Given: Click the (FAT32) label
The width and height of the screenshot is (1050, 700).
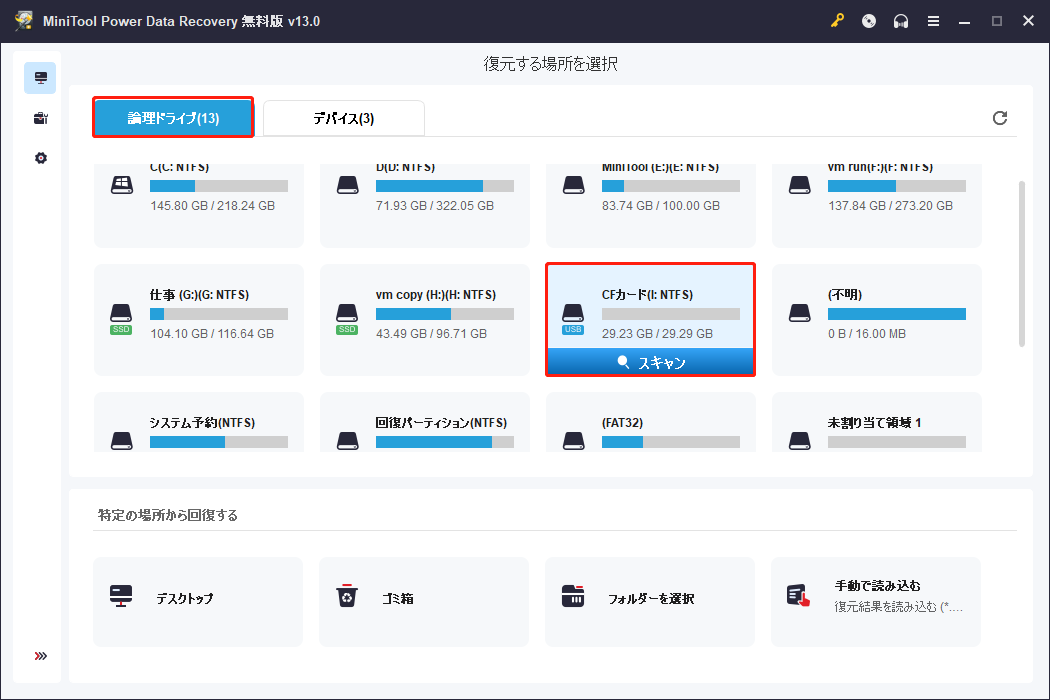Looking at the screenshot, I should click(x=622, y=423).
